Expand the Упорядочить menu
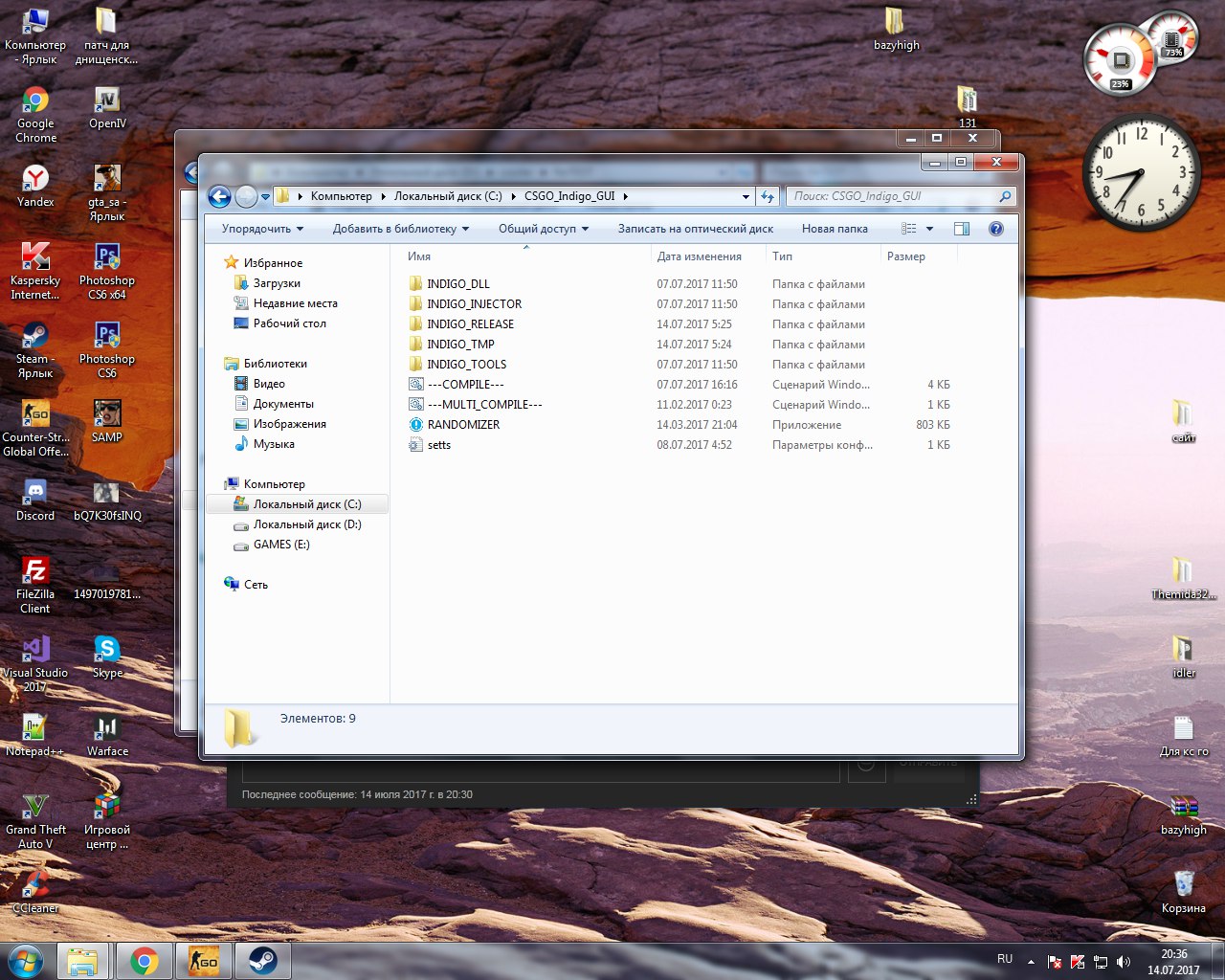The width and height of the screenshot is (1225, 980). coord(262,229)
